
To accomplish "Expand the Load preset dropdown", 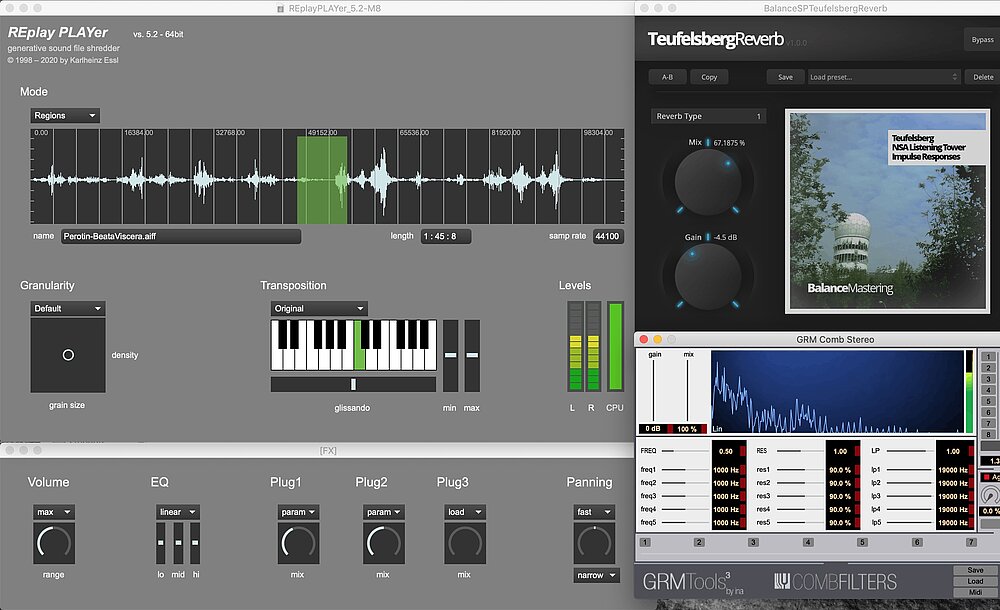I will [x=883, y=77].
